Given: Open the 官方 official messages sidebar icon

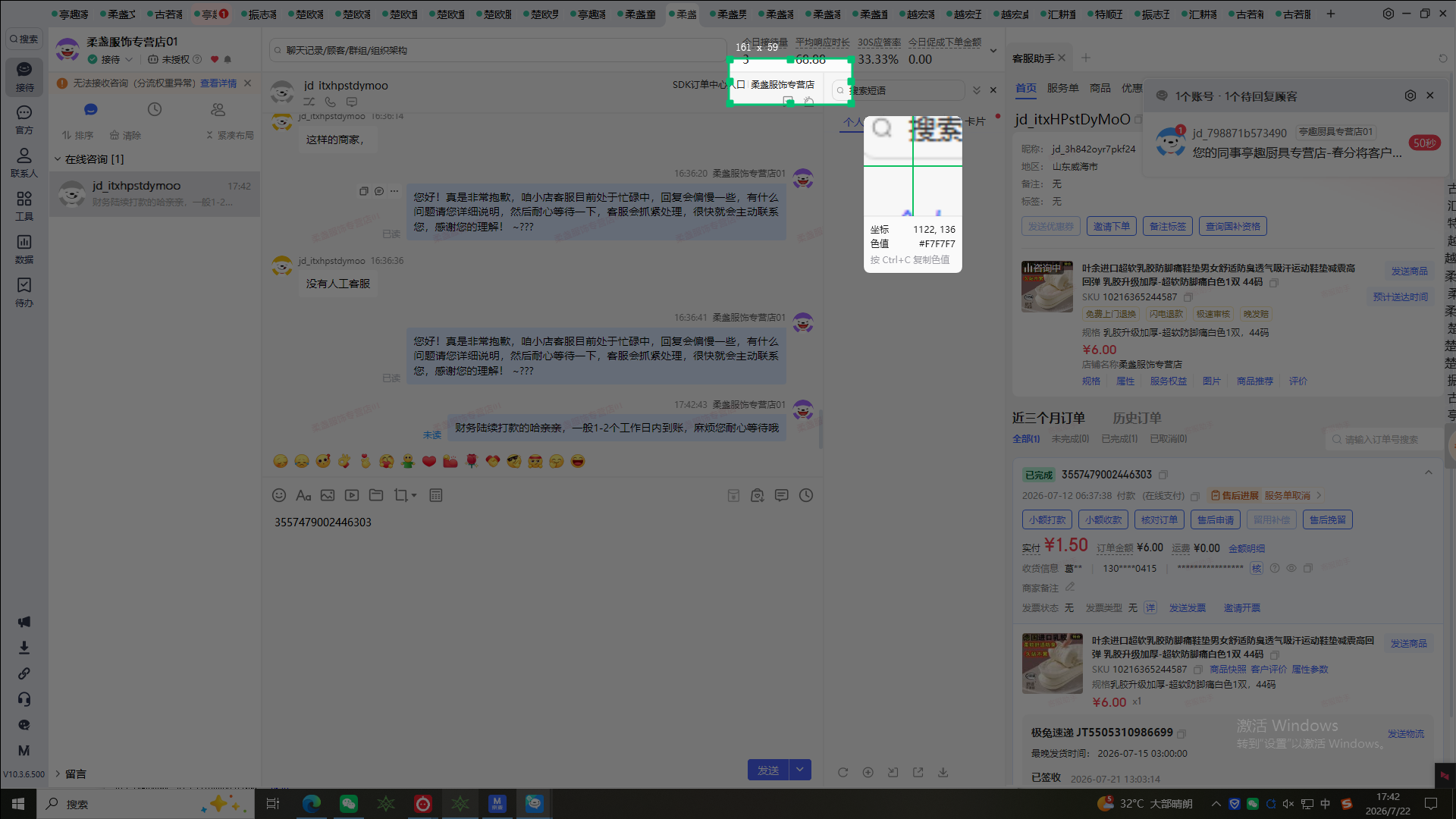Looking at the screenshot, I should pos(24,120).
